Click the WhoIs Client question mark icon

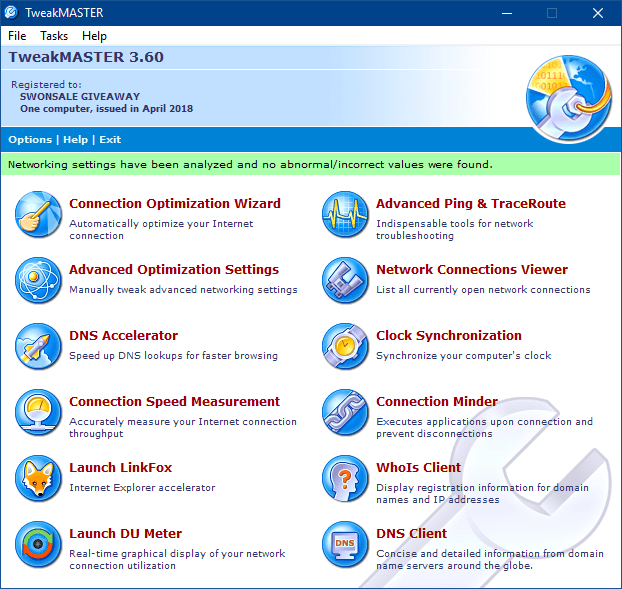tap(345, 478)
